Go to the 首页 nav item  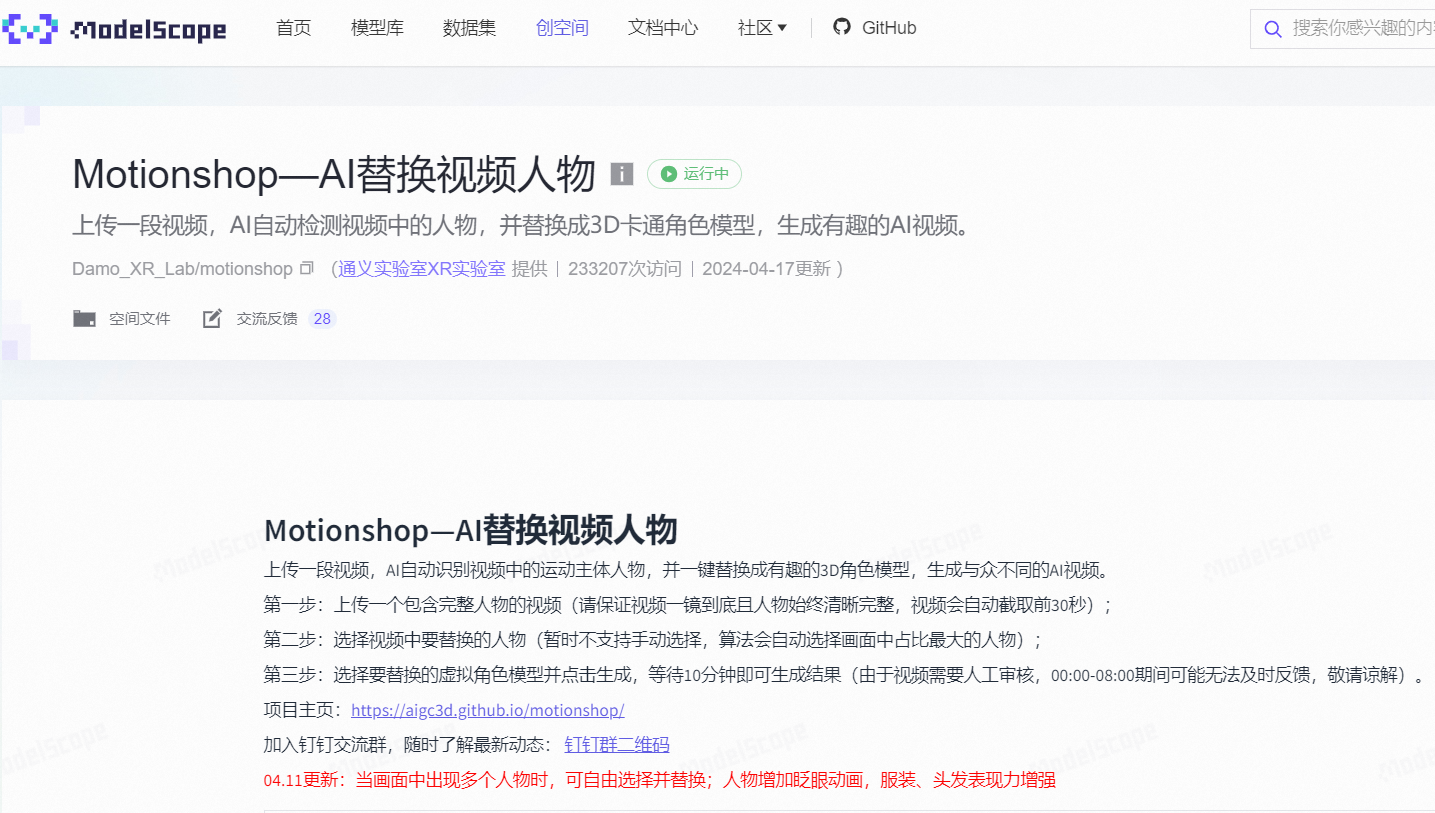[294, 28]
